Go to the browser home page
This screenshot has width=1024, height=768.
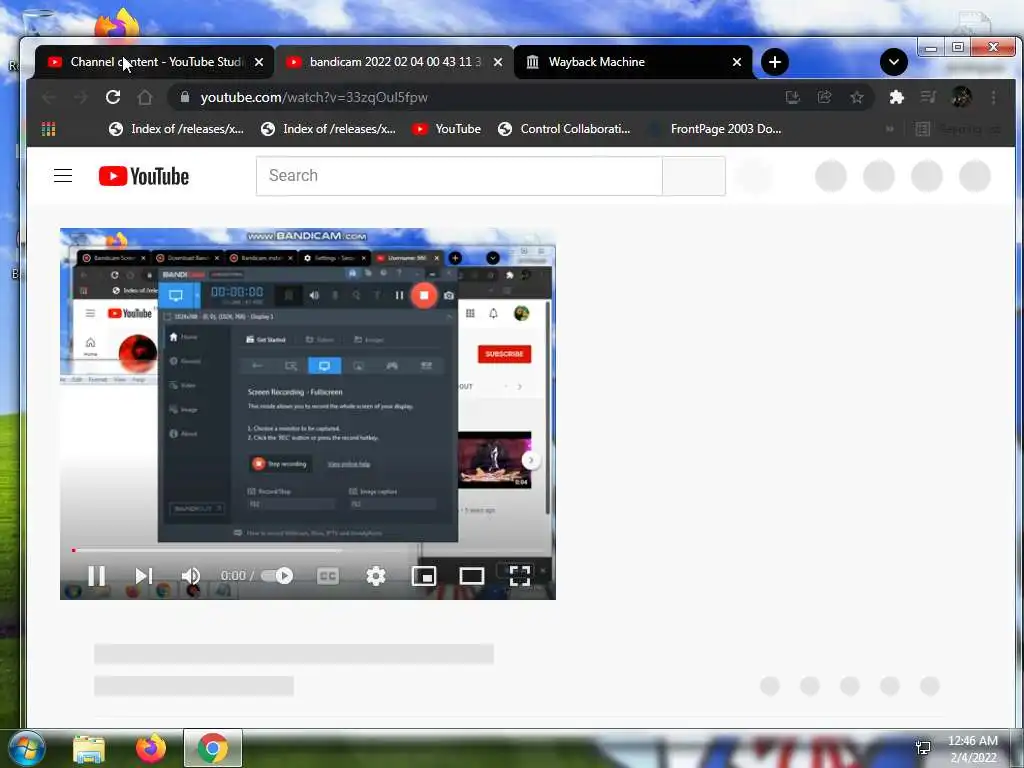tap(145, 97)
